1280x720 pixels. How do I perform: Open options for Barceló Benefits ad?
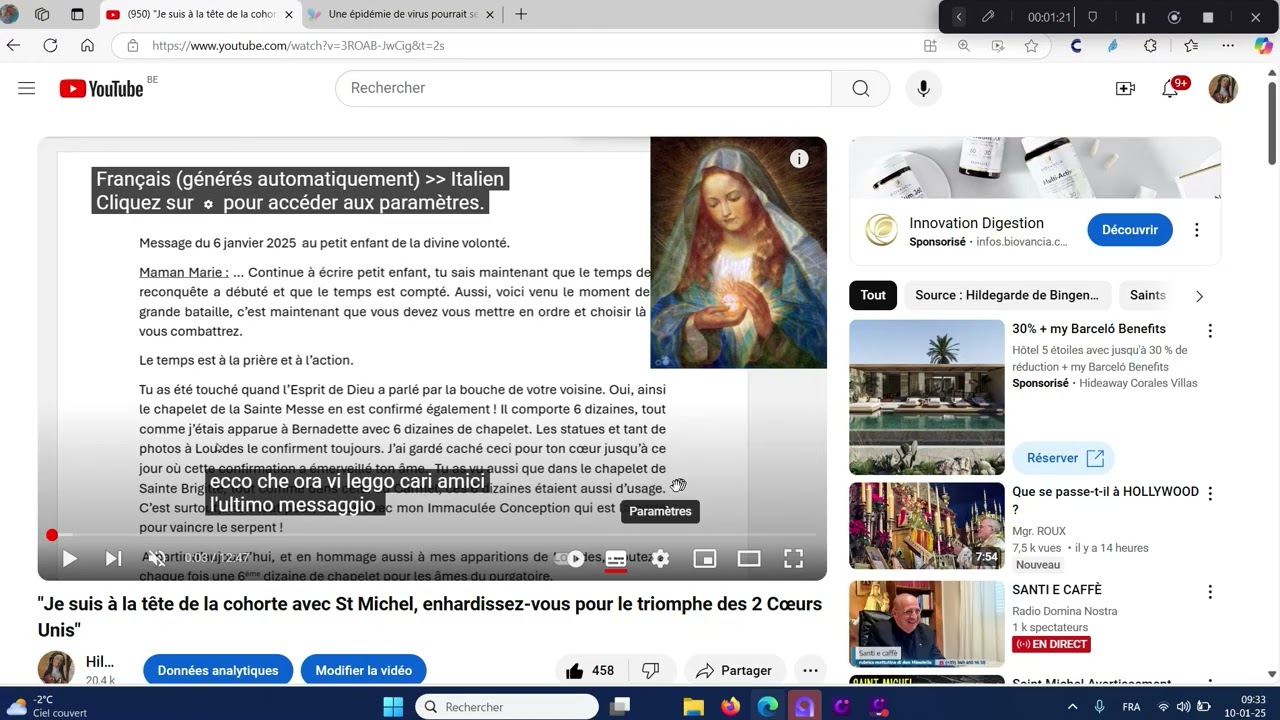[x=1210, y=331]
